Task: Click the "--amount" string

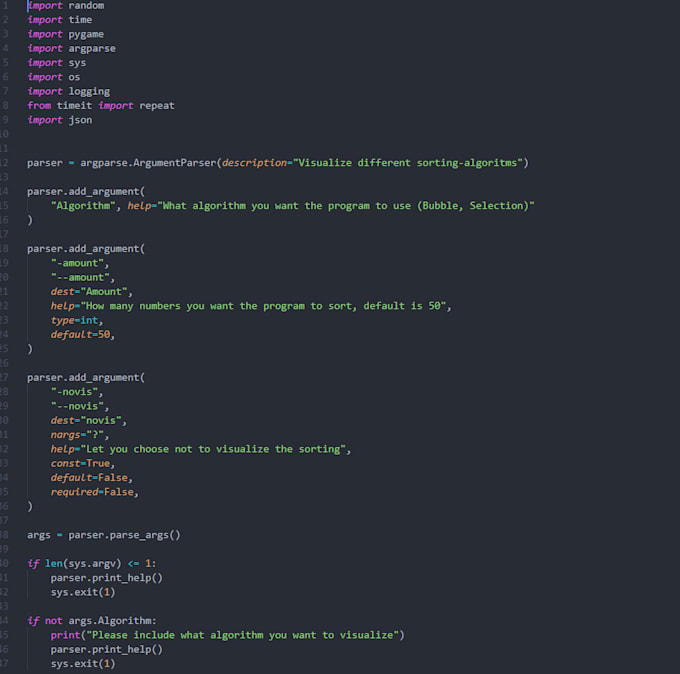Action: [80, 278]
